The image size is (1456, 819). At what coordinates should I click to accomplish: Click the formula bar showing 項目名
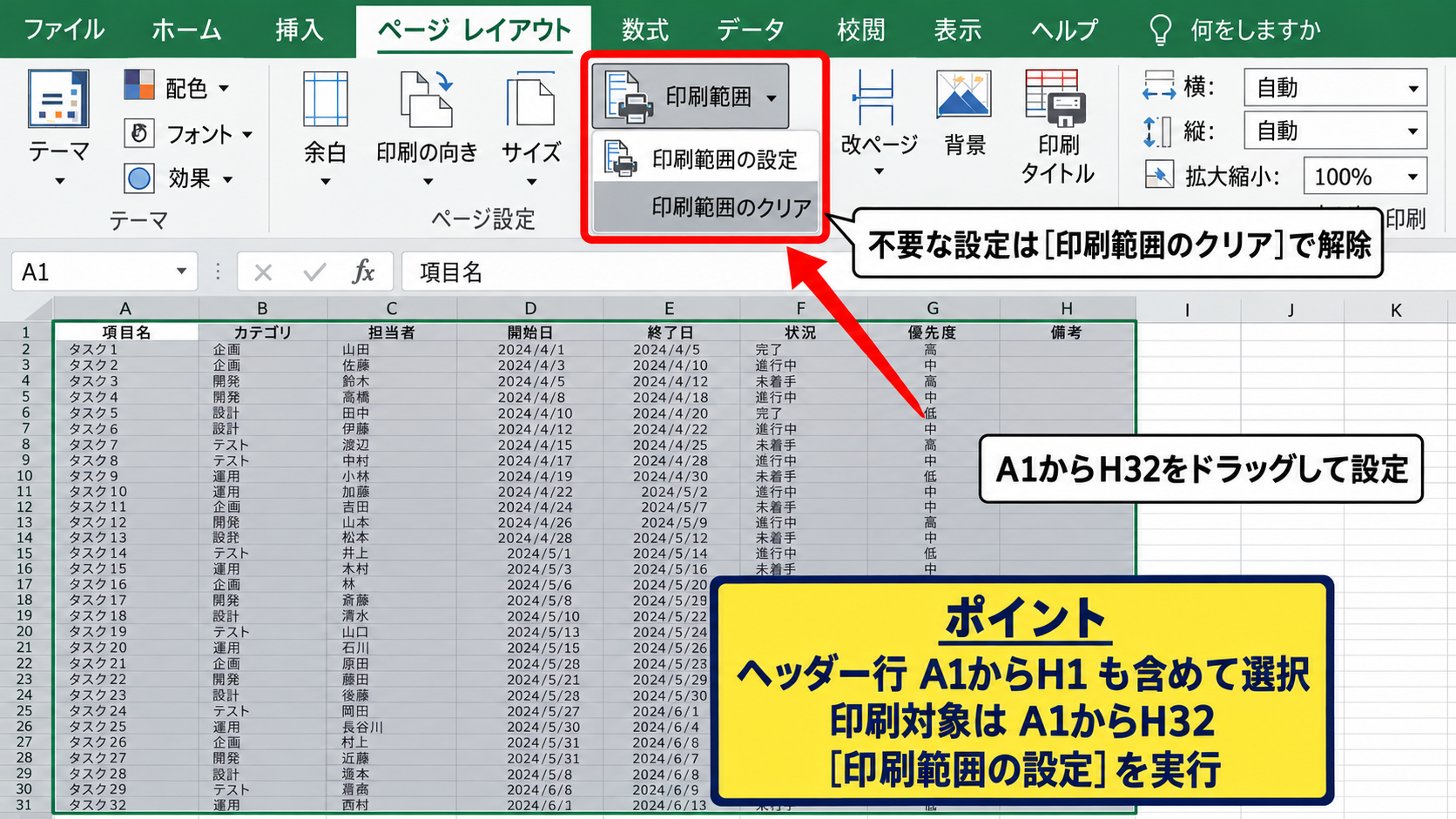(927, 272)
